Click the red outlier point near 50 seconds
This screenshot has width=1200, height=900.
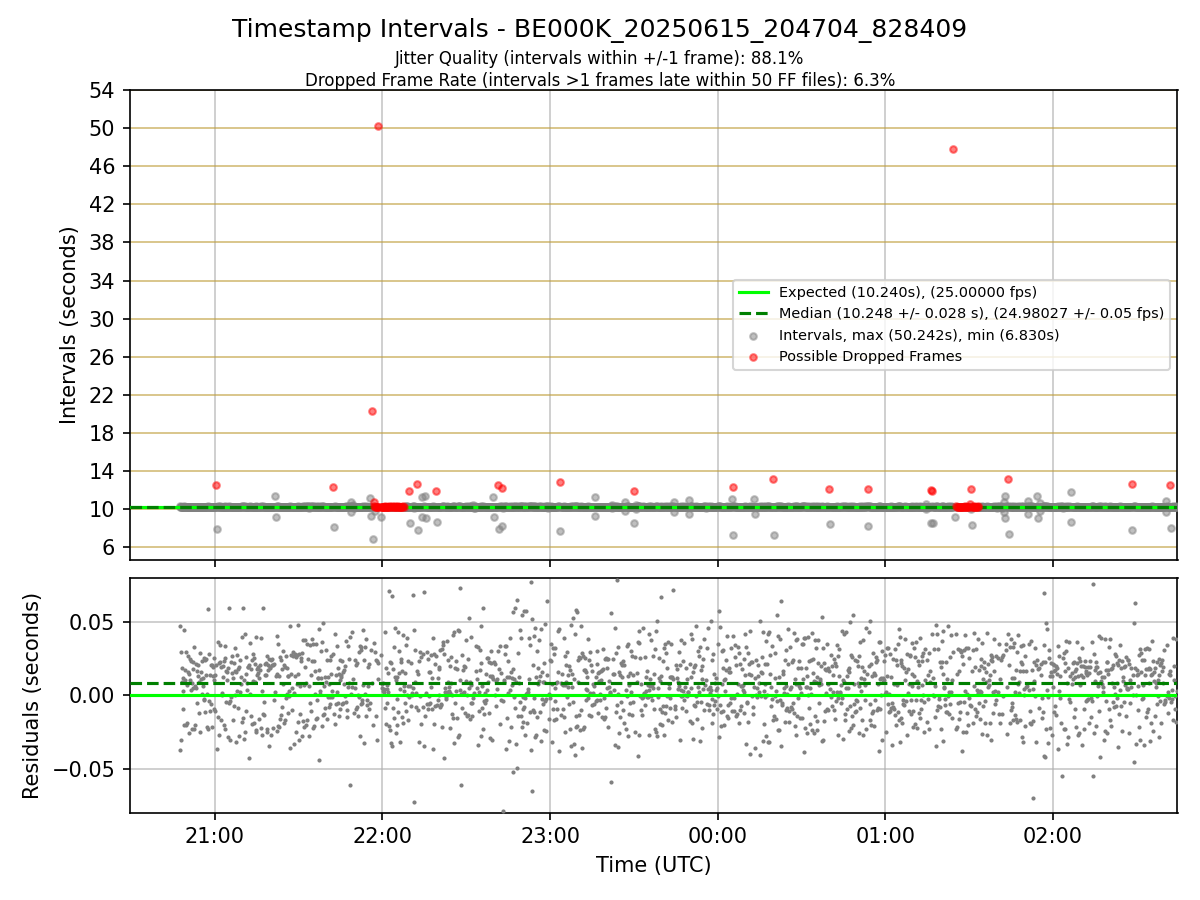[x=378, y=126]
